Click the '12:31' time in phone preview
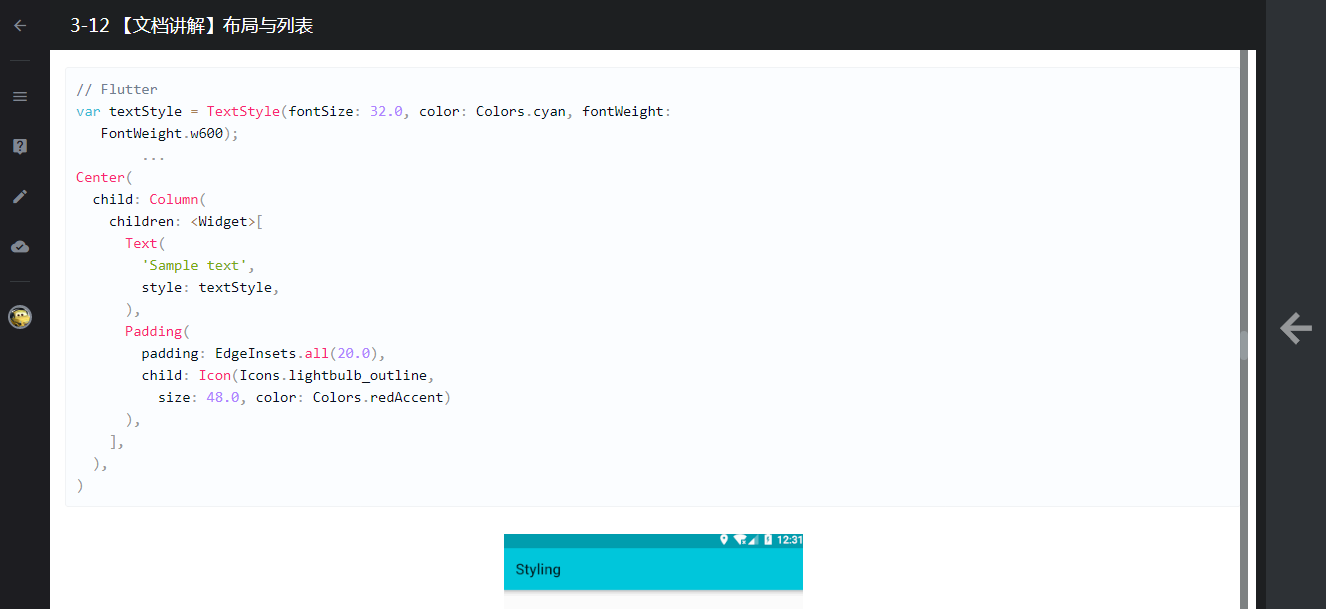Screen dimensions: 1326x609 pyautogui.click(x=789, y=540)
